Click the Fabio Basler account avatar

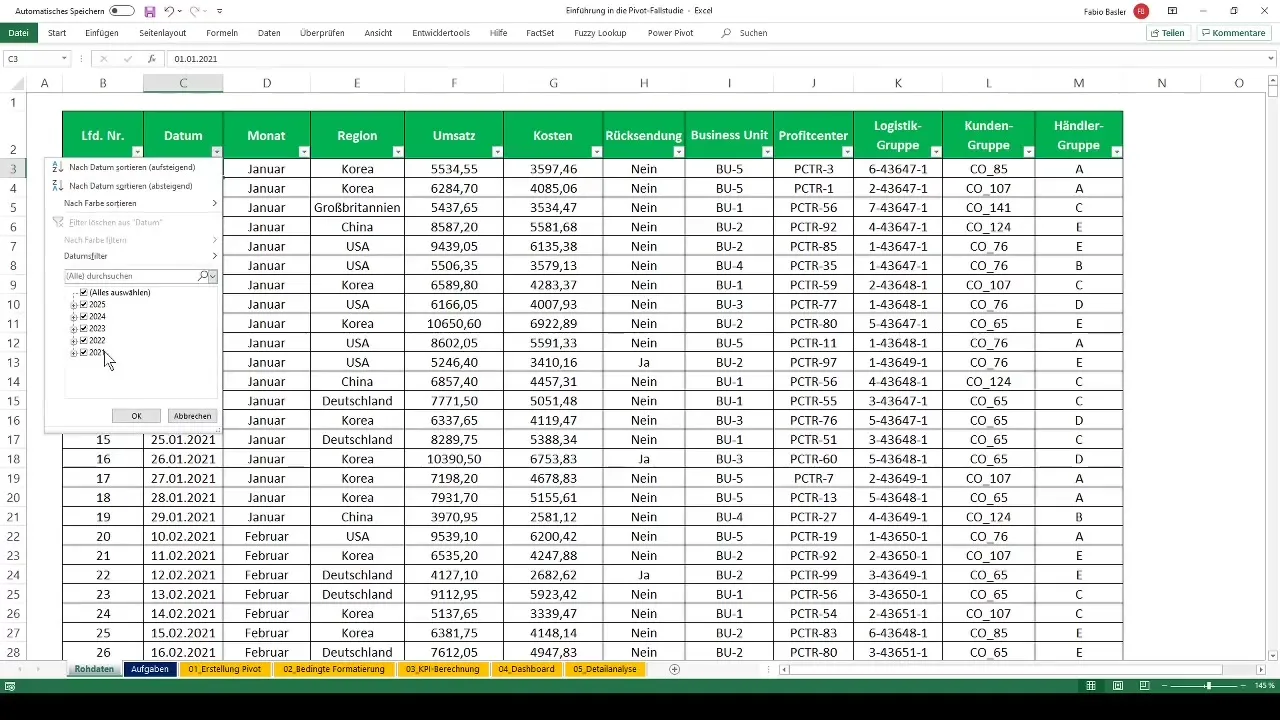coord(1141,11)
